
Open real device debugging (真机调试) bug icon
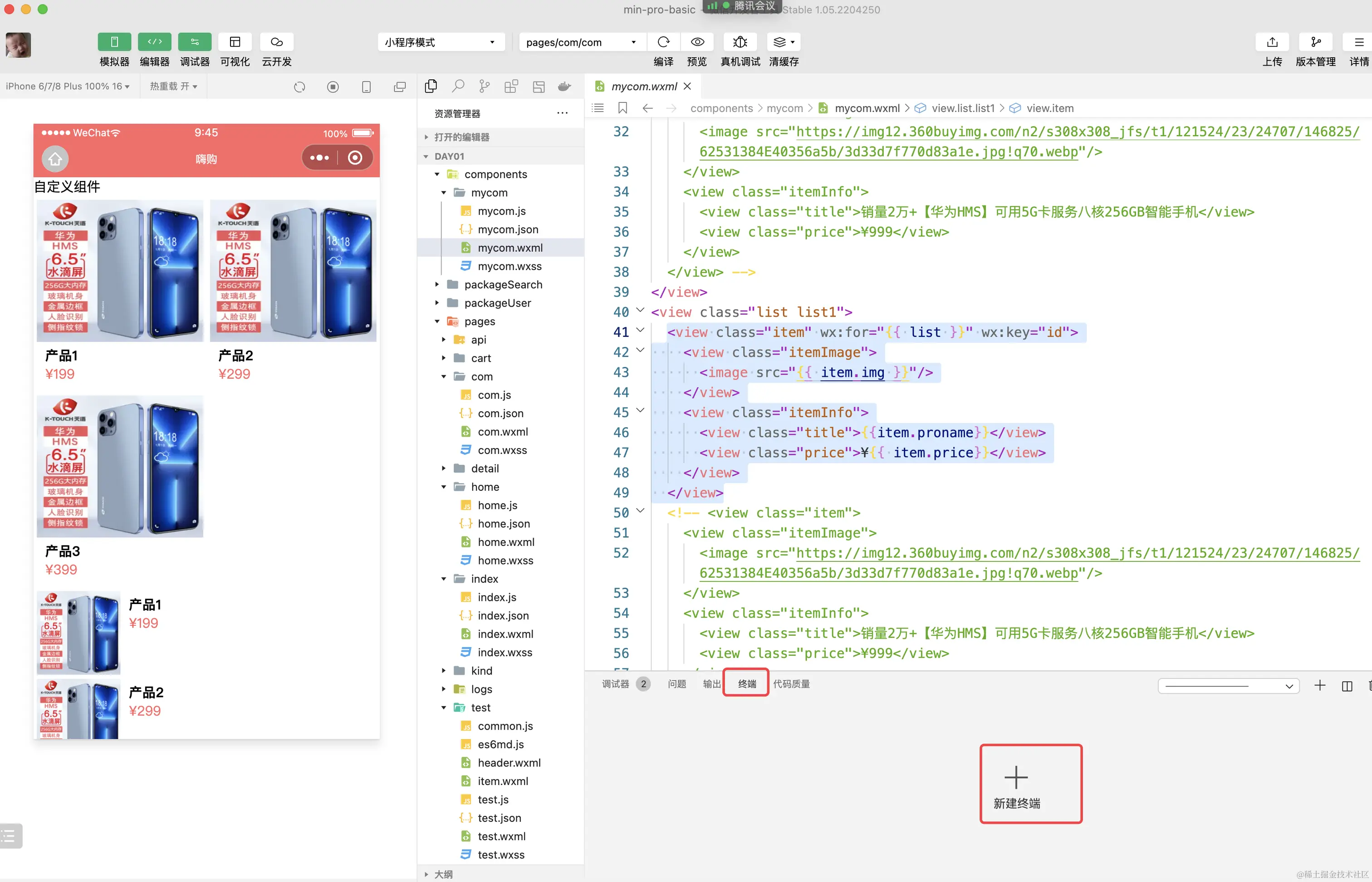click(x=740, y=42)
